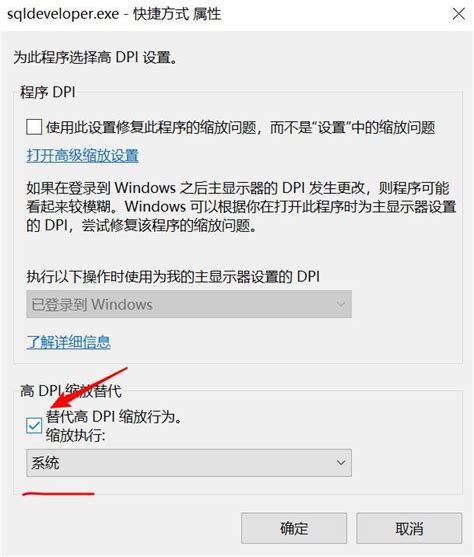Expand the chevron of 已登录到 Windows dropdown
The image size is (474, 557).
340,304
